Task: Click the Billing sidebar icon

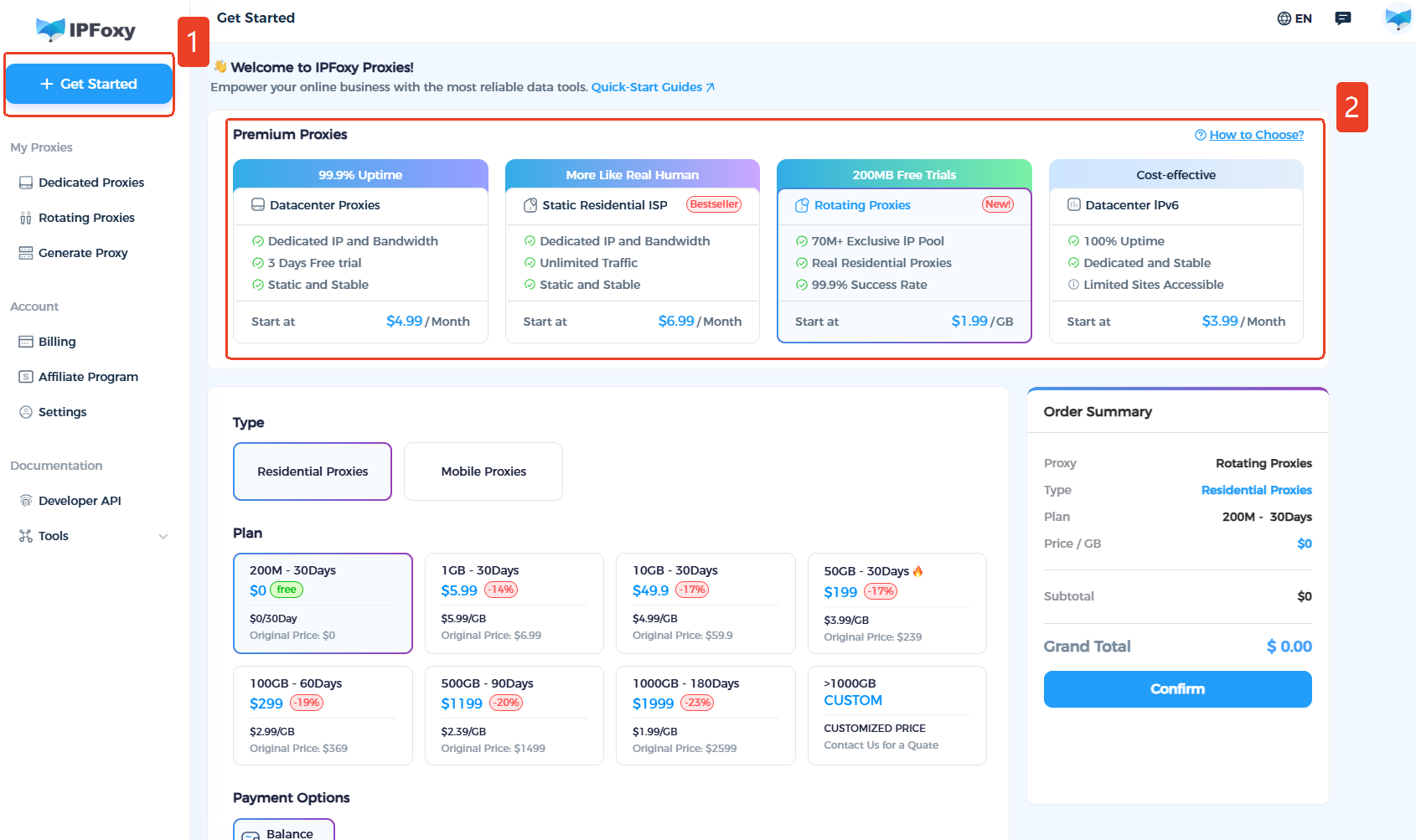Action: point(26,342)
